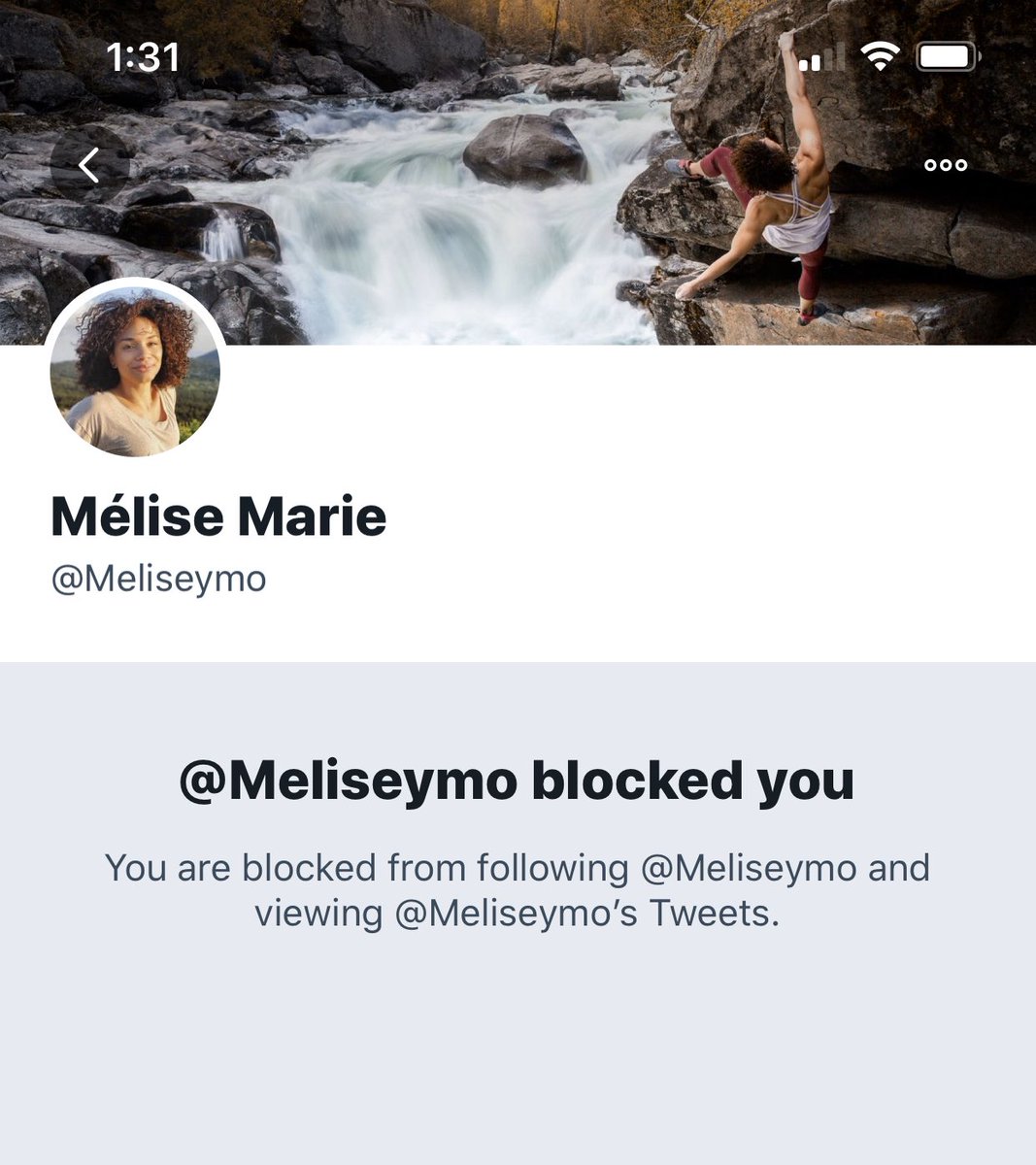Tap 'You are blocked from following' text

tap(367, 867)
